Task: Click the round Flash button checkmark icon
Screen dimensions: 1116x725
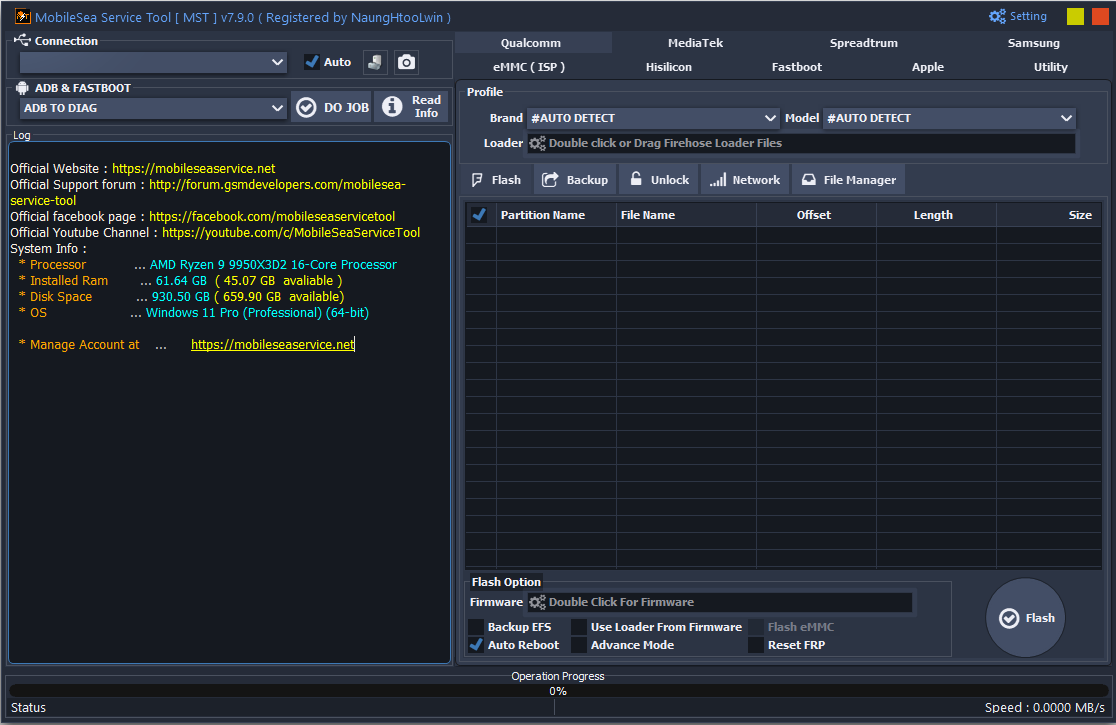Action: [1009, 618]
